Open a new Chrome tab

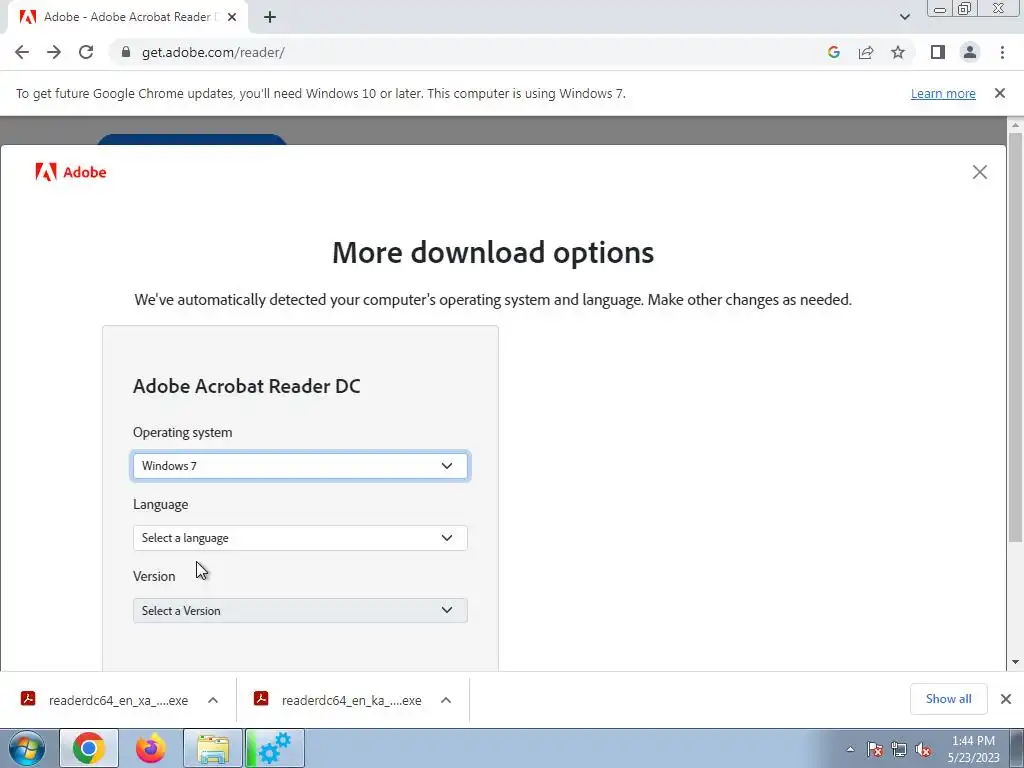[270, 17]
